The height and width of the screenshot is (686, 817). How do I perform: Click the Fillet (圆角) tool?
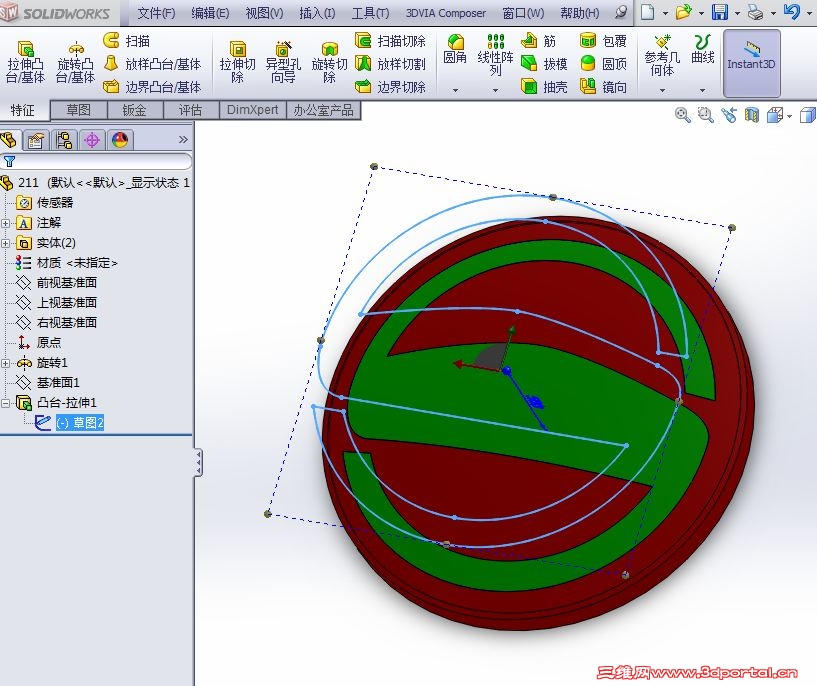tap(455, 49)
